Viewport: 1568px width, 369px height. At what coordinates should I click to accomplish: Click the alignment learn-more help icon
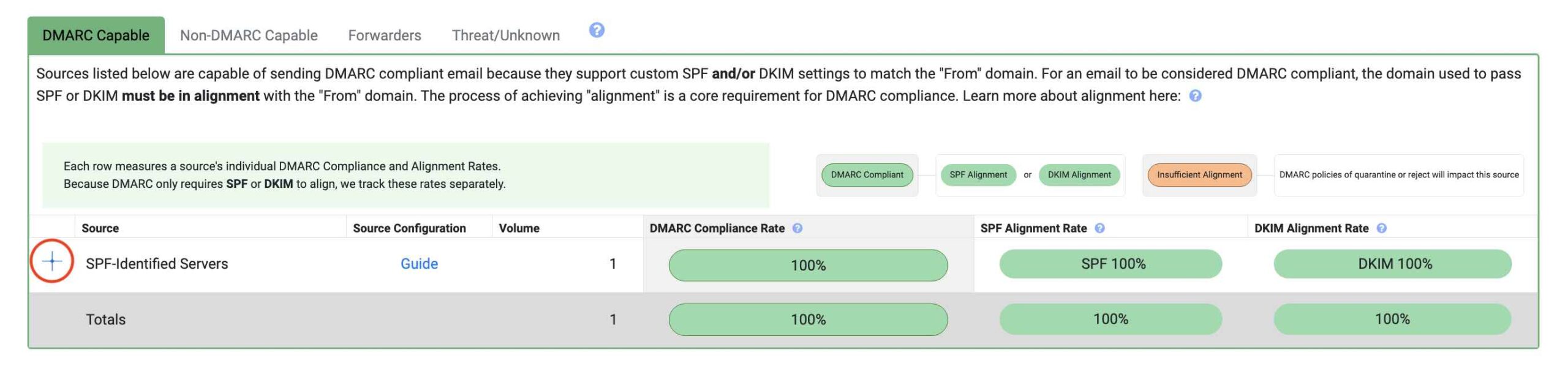(1195, 96)
